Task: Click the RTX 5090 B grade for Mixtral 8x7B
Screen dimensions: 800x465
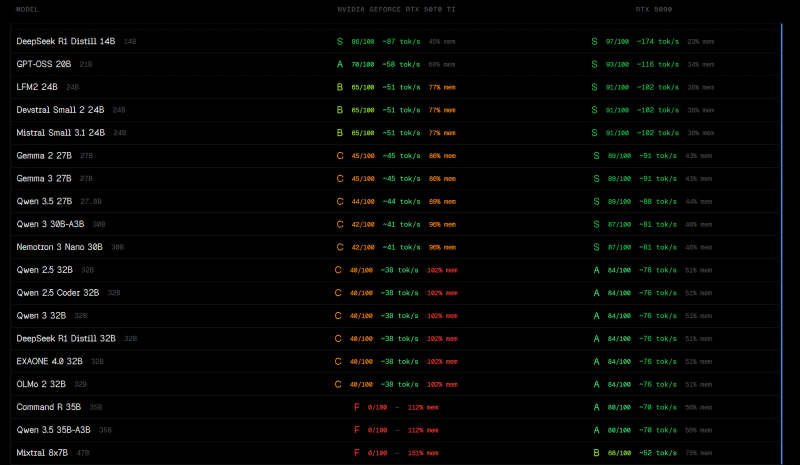Action: point(596,453)
